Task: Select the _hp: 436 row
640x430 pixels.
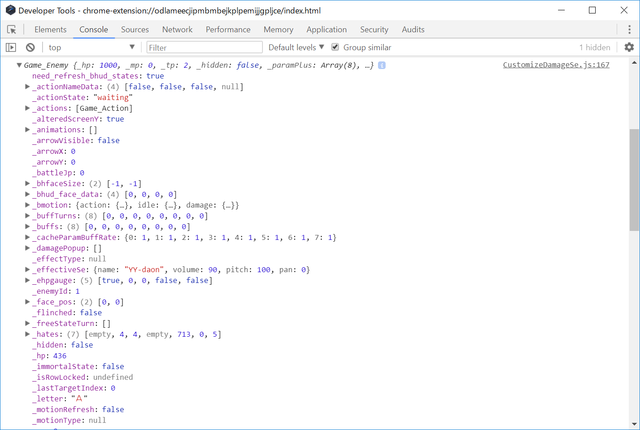Action: click(49, 356)
